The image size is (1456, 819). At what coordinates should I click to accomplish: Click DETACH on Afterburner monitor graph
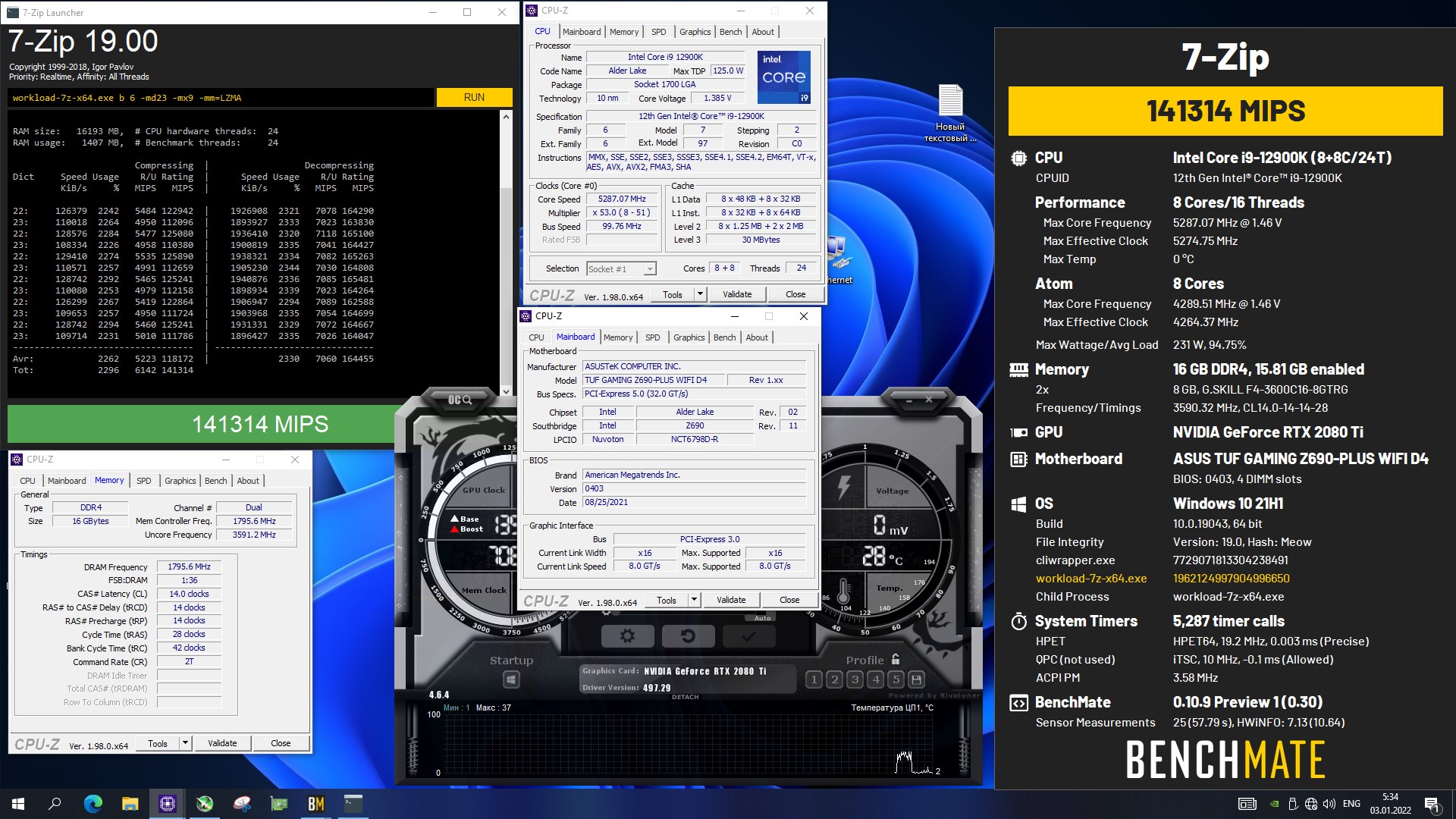685,697
